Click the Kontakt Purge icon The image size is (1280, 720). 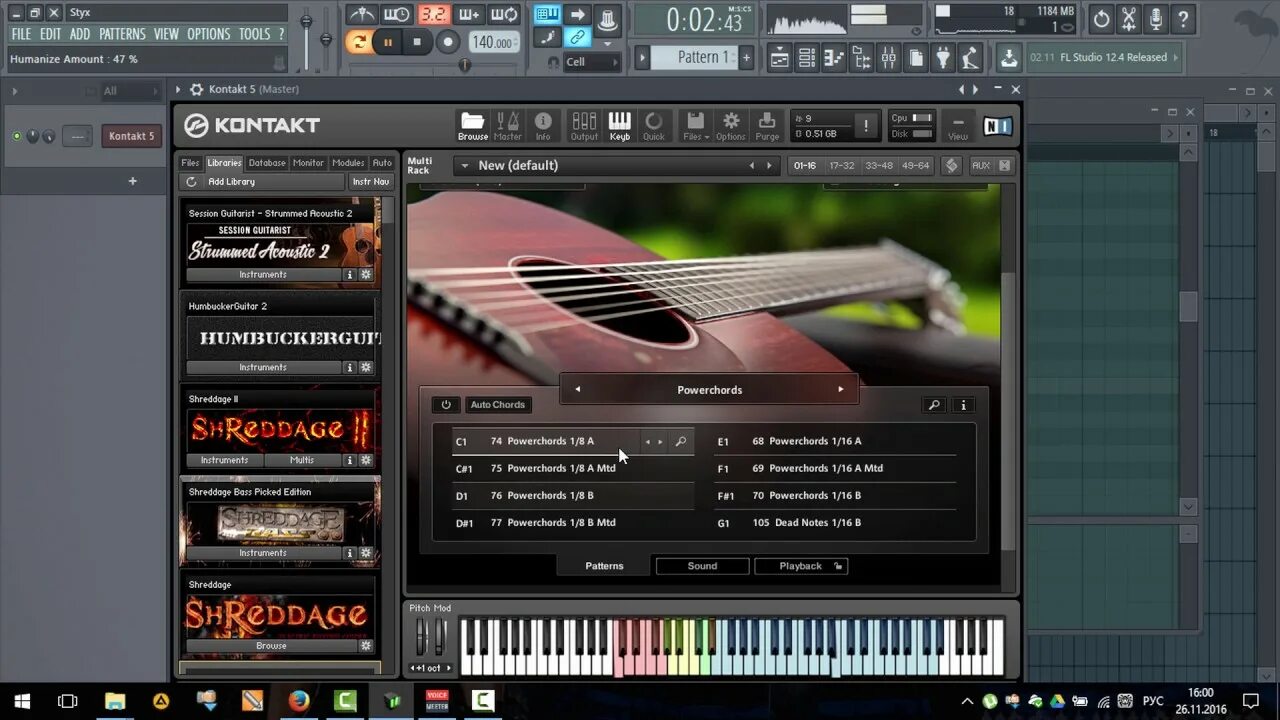tap(767, 126)
